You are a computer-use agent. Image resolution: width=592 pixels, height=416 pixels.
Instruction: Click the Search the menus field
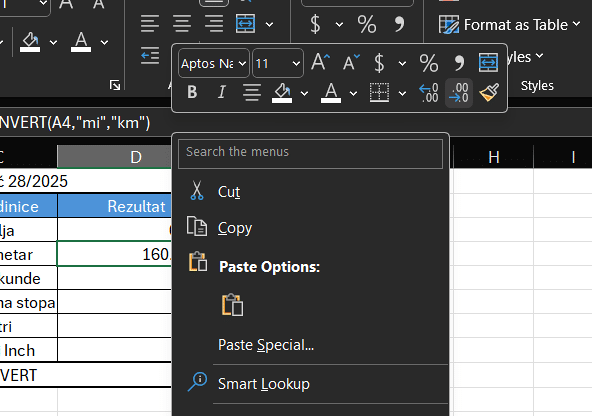pos(310,154)
